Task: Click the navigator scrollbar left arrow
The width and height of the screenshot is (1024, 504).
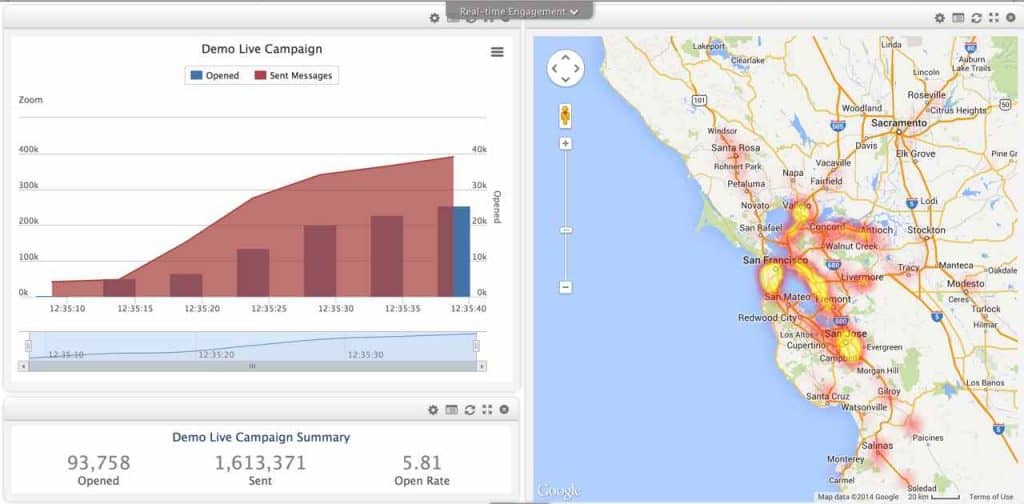Action: coord(23,366)
